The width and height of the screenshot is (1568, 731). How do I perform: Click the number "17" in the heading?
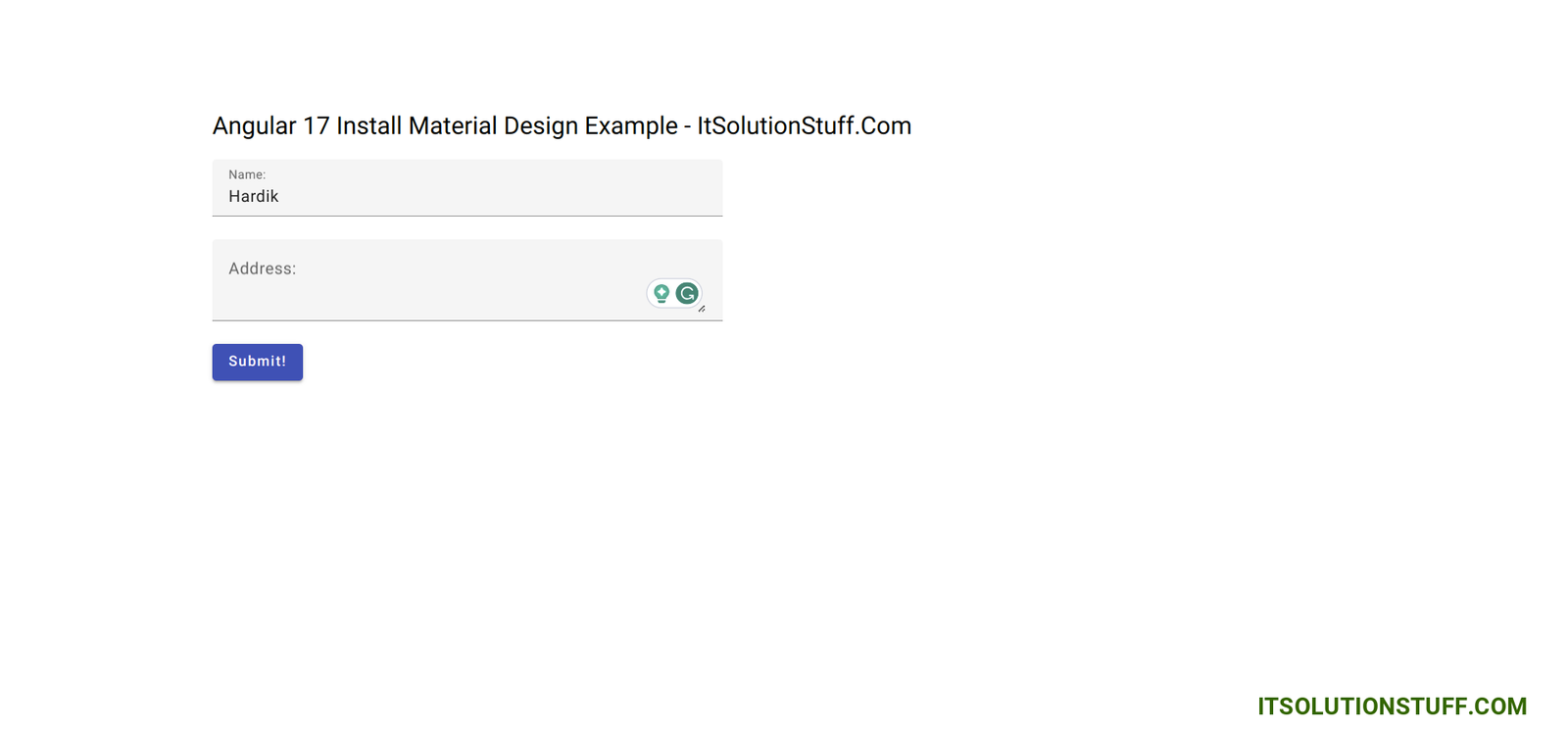point(316,126)
